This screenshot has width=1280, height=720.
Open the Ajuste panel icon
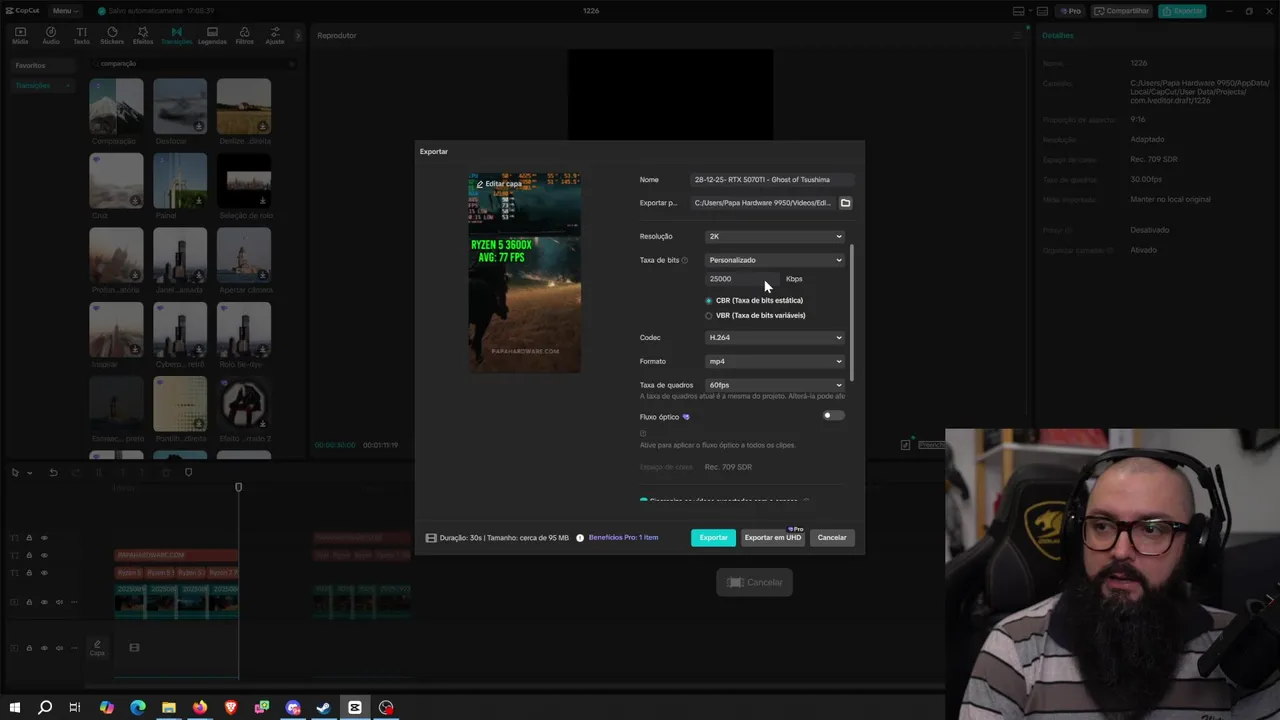275,36
